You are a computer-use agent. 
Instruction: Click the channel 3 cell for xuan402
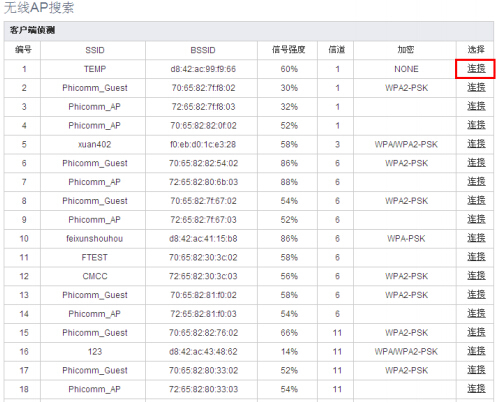337,144
